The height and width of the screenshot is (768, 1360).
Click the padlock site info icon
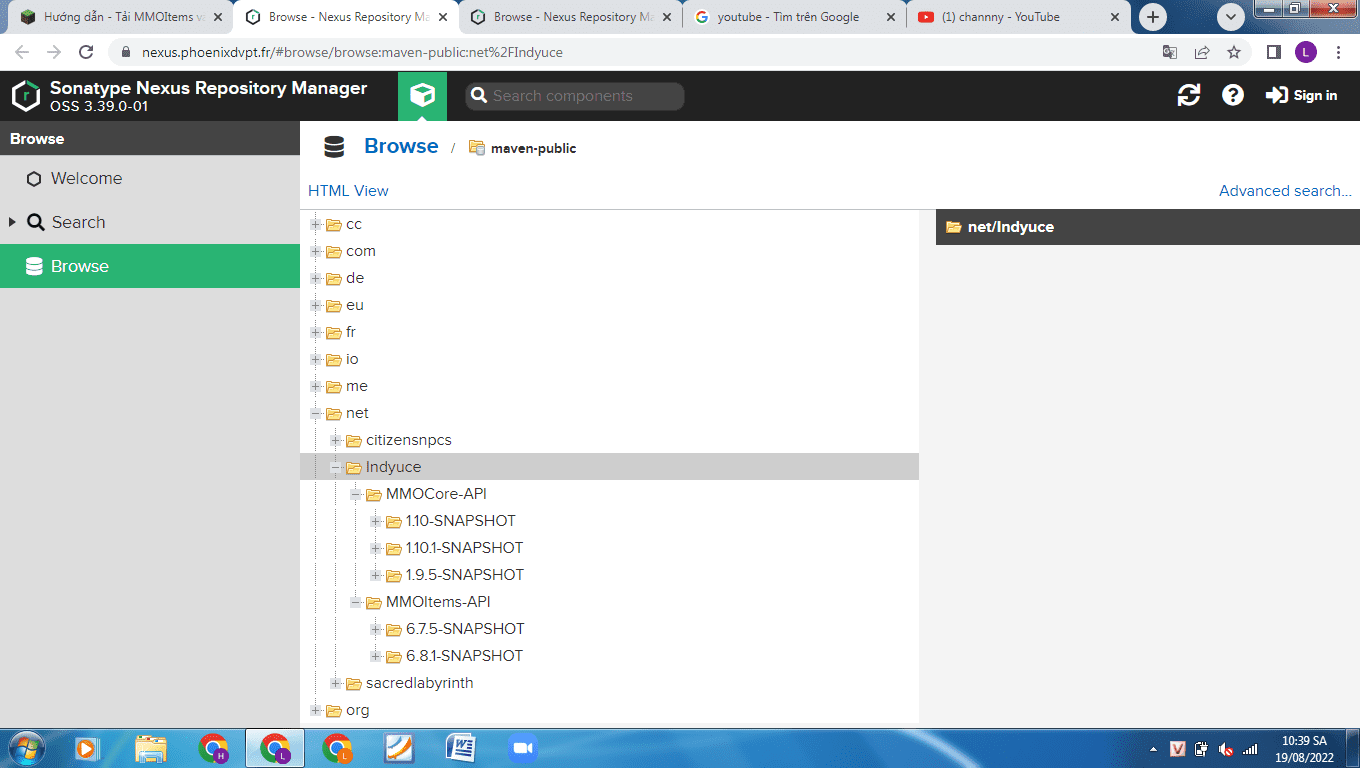(126, 52)
